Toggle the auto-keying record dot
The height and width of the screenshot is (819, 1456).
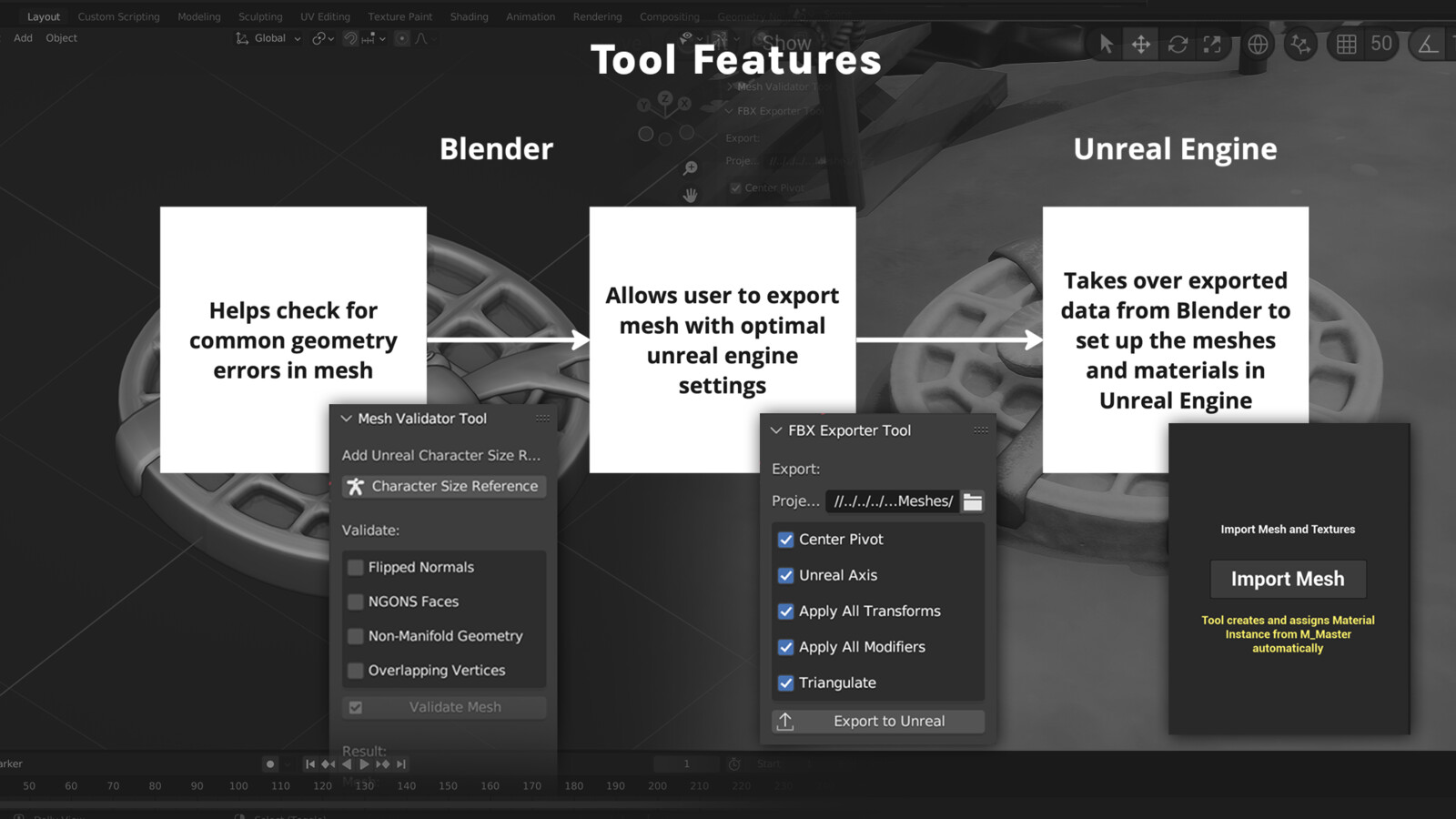pyautogui.click(x=270, y=764)
